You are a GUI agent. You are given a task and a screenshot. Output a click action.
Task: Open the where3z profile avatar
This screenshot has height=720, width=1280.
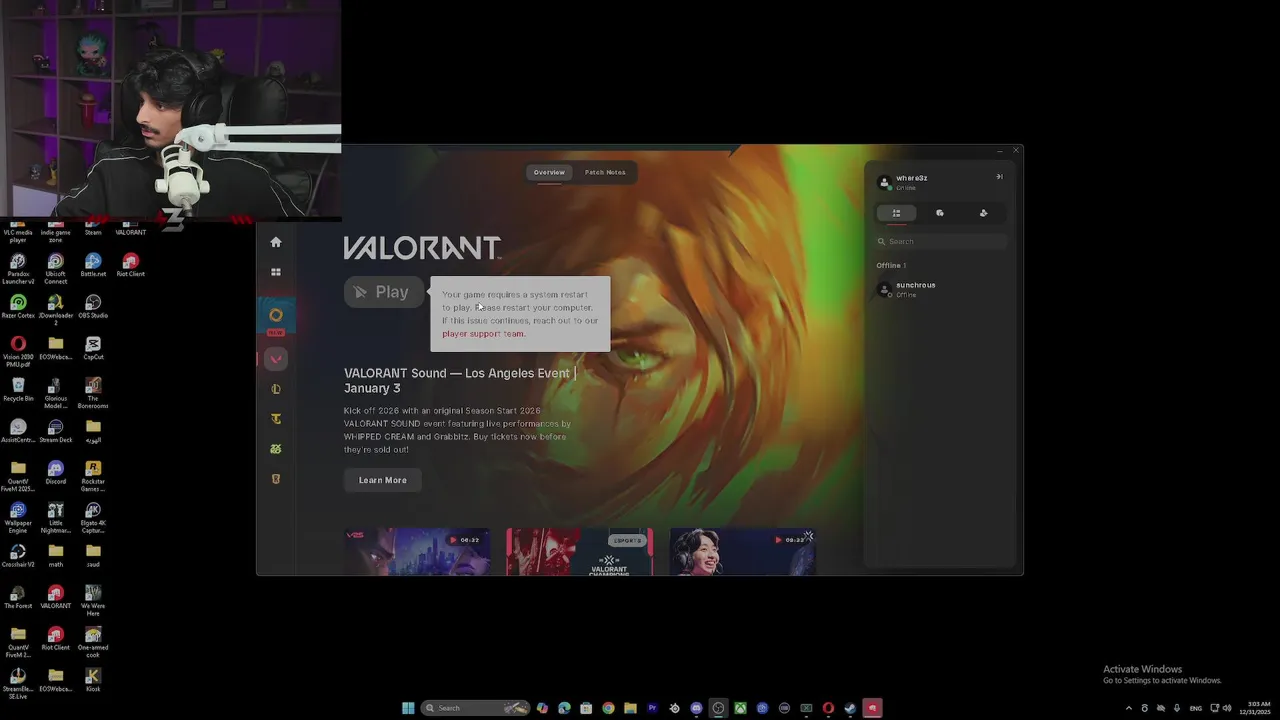884,182
